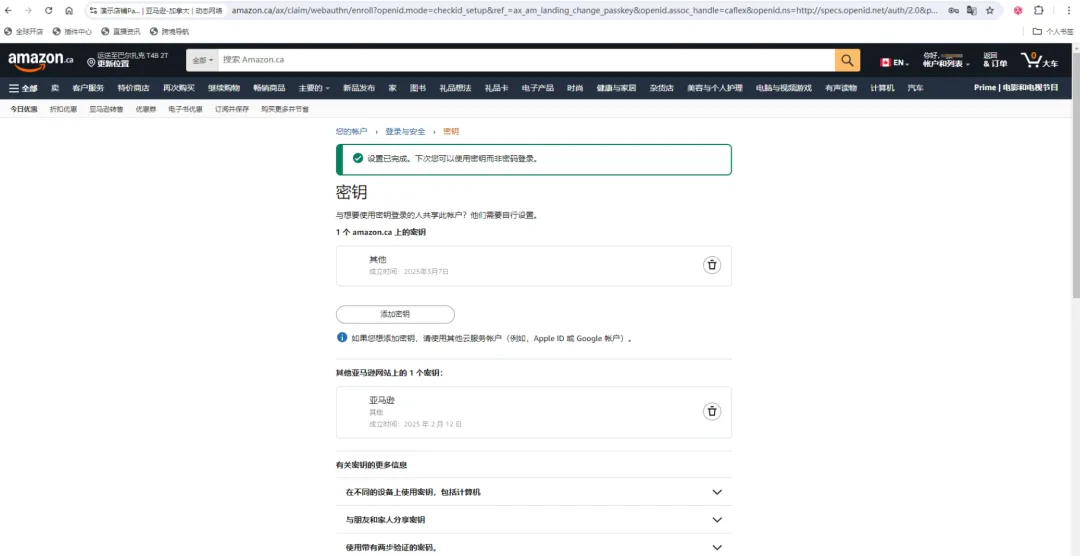This screenshot has height=556, width=1080.
Task: Select the 电子书优惠 sub-nav tab
Action: (185, 109)
